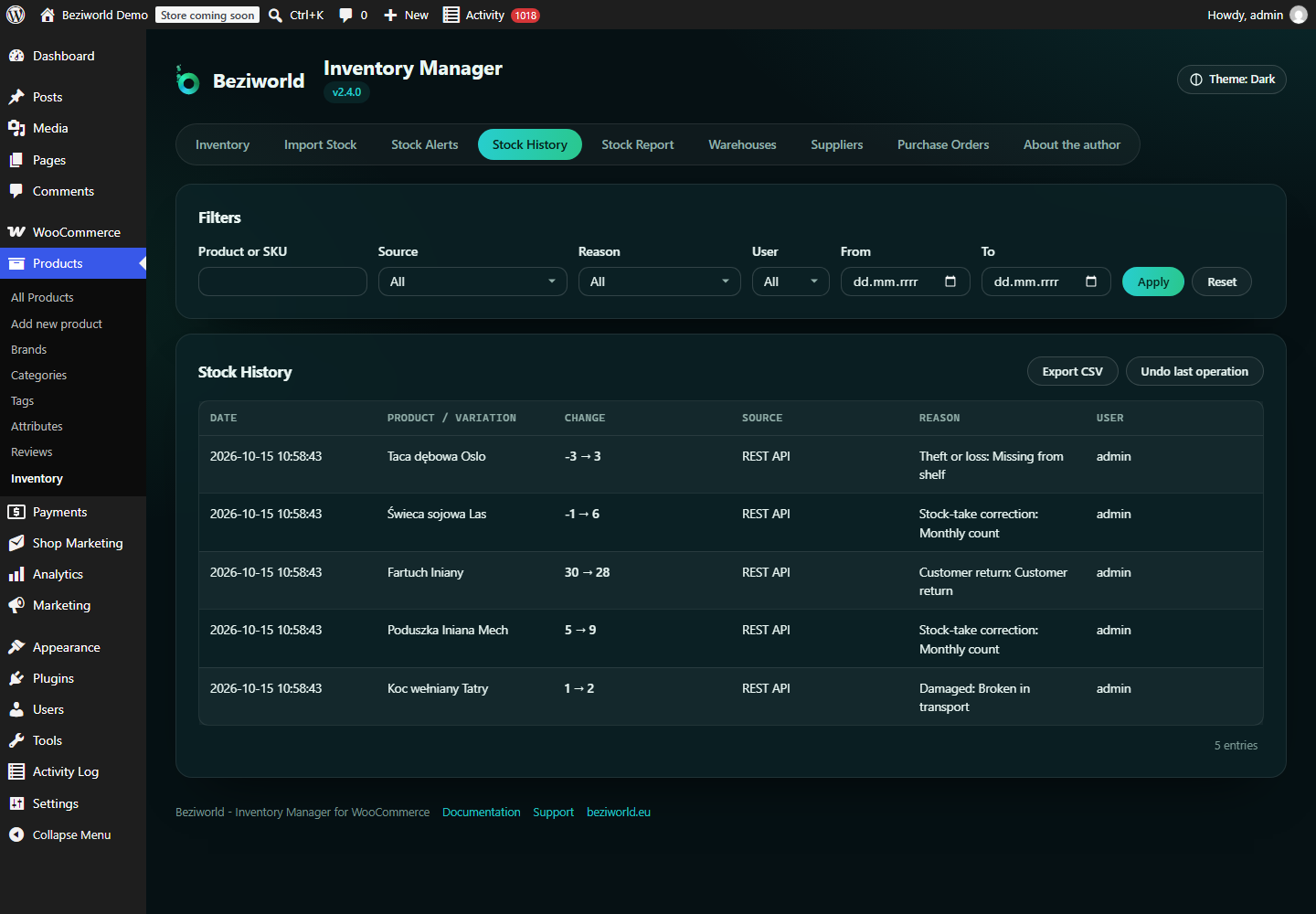Click the New plus icon
The image size is (1316, 914).
tap(390, 15)
